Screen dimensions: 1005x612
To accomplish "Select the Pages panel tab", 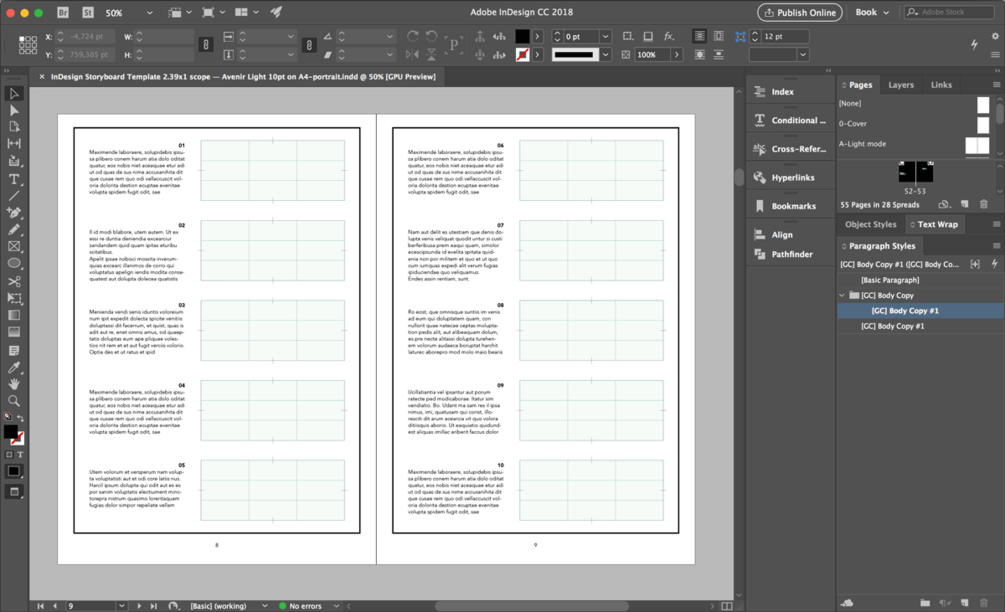I will coord(857,85).
